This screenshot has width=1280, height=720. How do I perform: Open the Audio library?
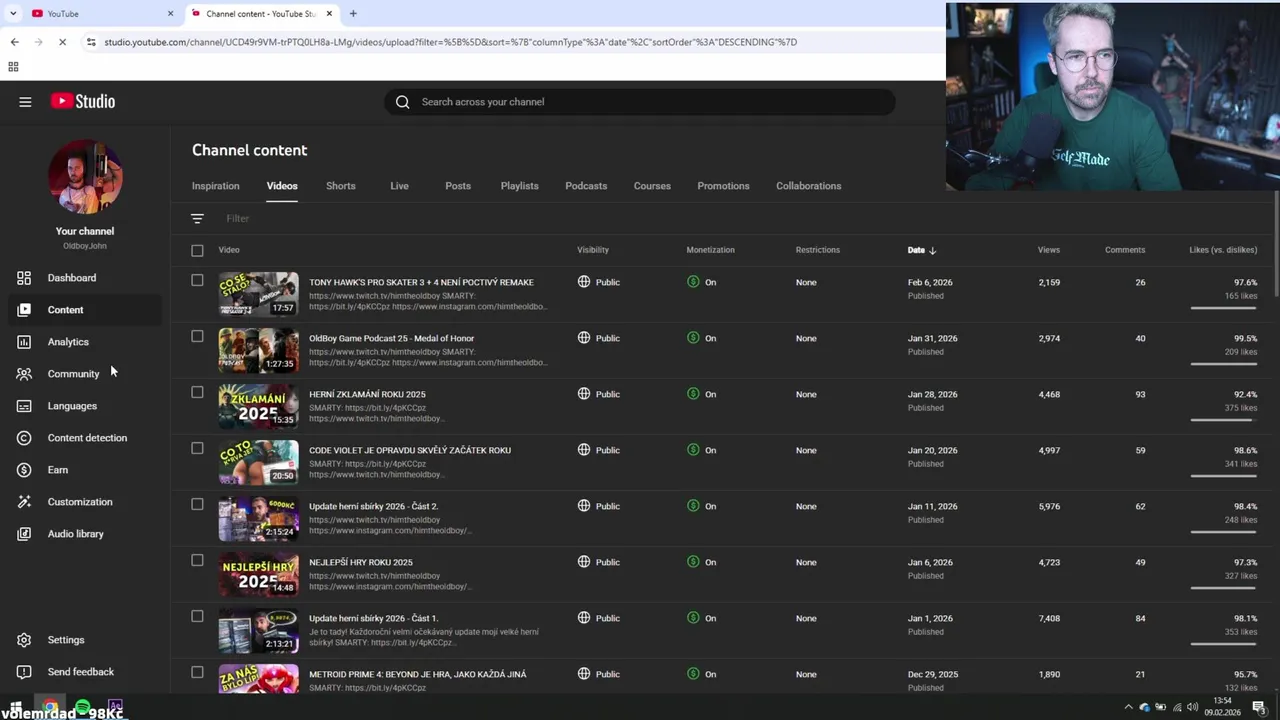point(75,534)
